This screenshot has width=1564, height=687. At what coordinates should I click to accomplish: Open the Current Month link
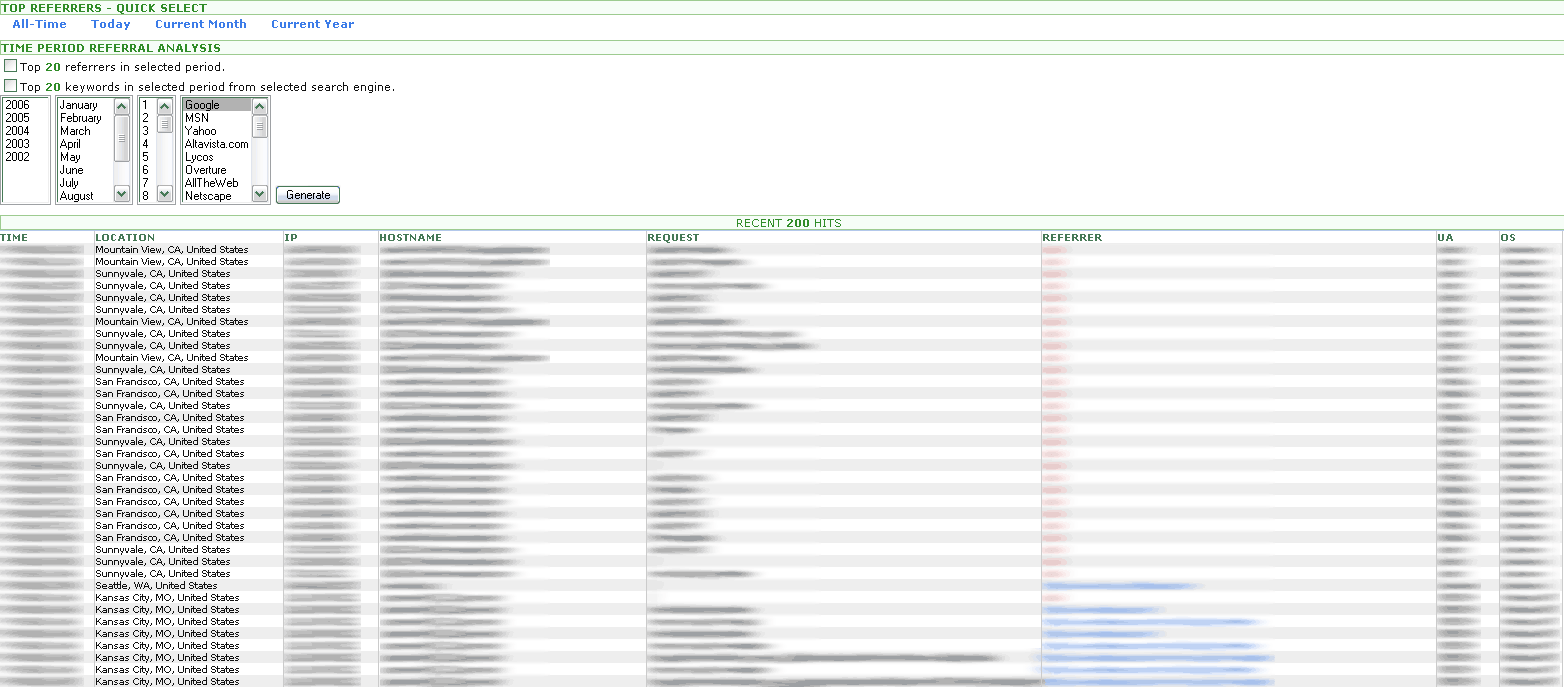click(200, 24)
